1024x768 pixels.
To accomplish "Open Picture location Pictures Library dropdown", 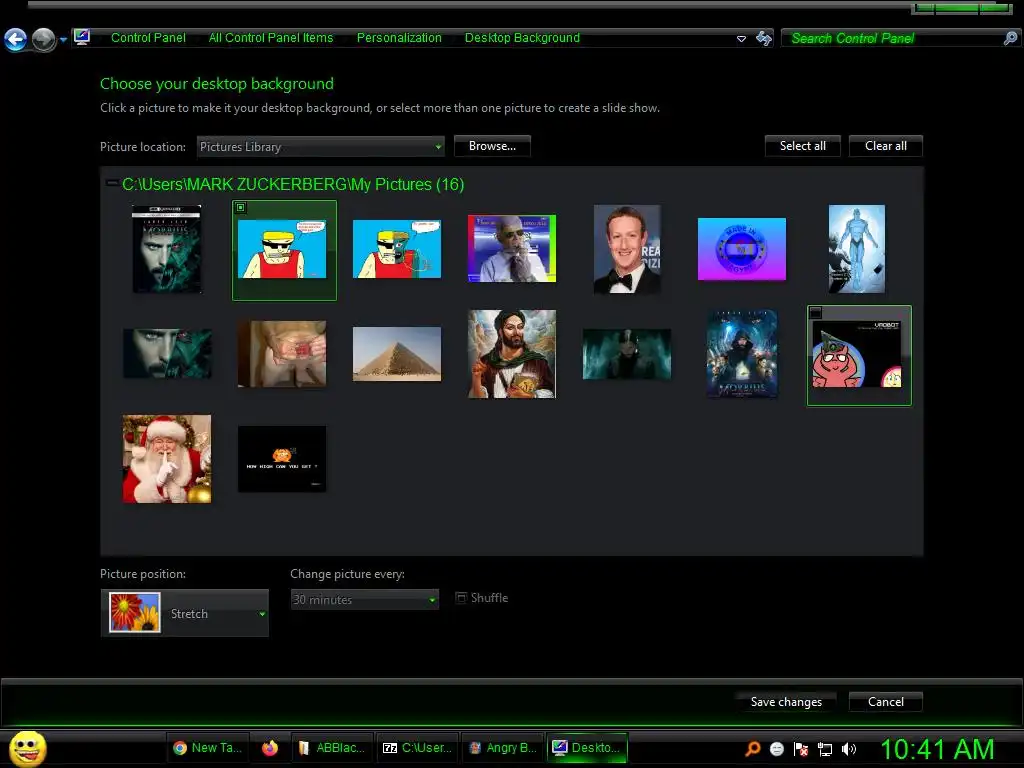I will [321, 147].
